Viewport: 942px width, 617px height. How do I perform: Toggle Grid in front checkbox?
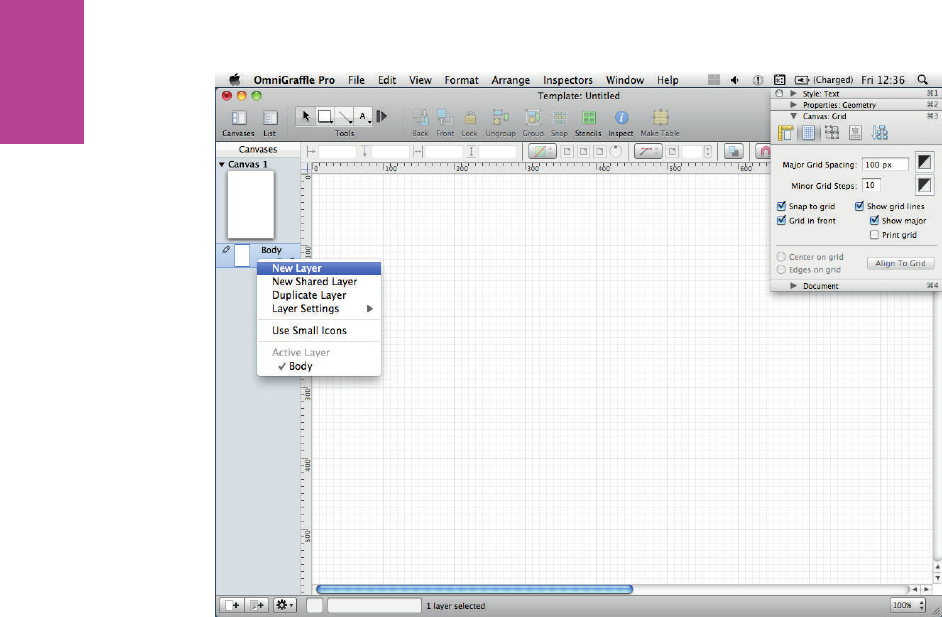(x=781, y=220)
